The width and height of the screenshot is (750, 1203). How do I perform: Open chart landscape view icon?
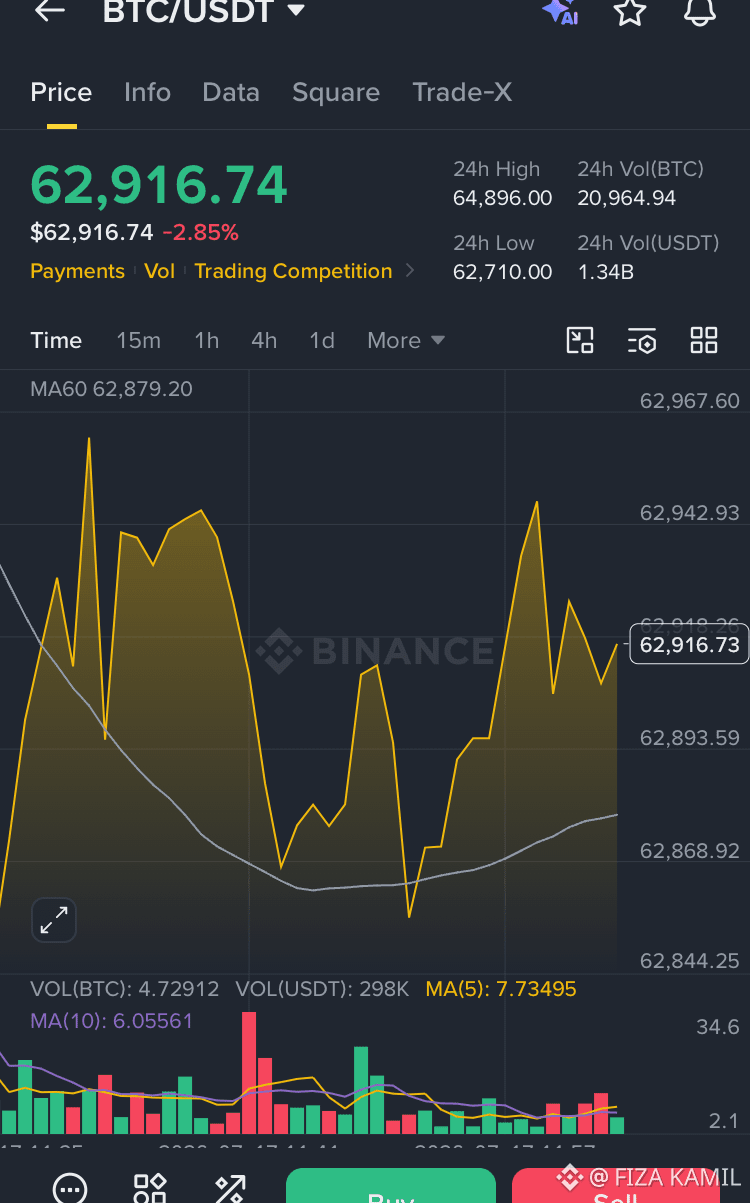(580, 341)
